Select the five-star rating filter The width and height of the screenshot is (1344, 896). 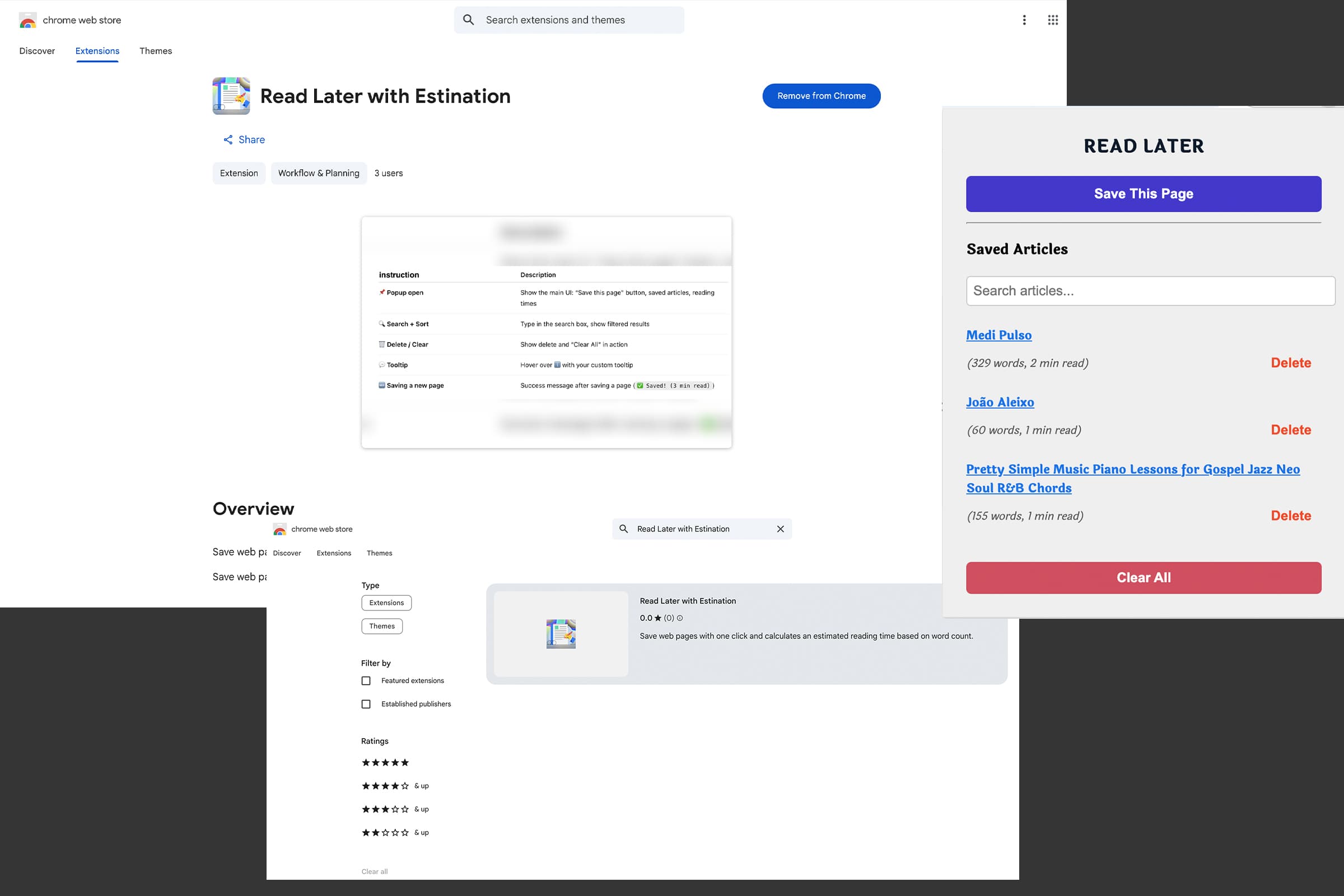tap(385, 762)
